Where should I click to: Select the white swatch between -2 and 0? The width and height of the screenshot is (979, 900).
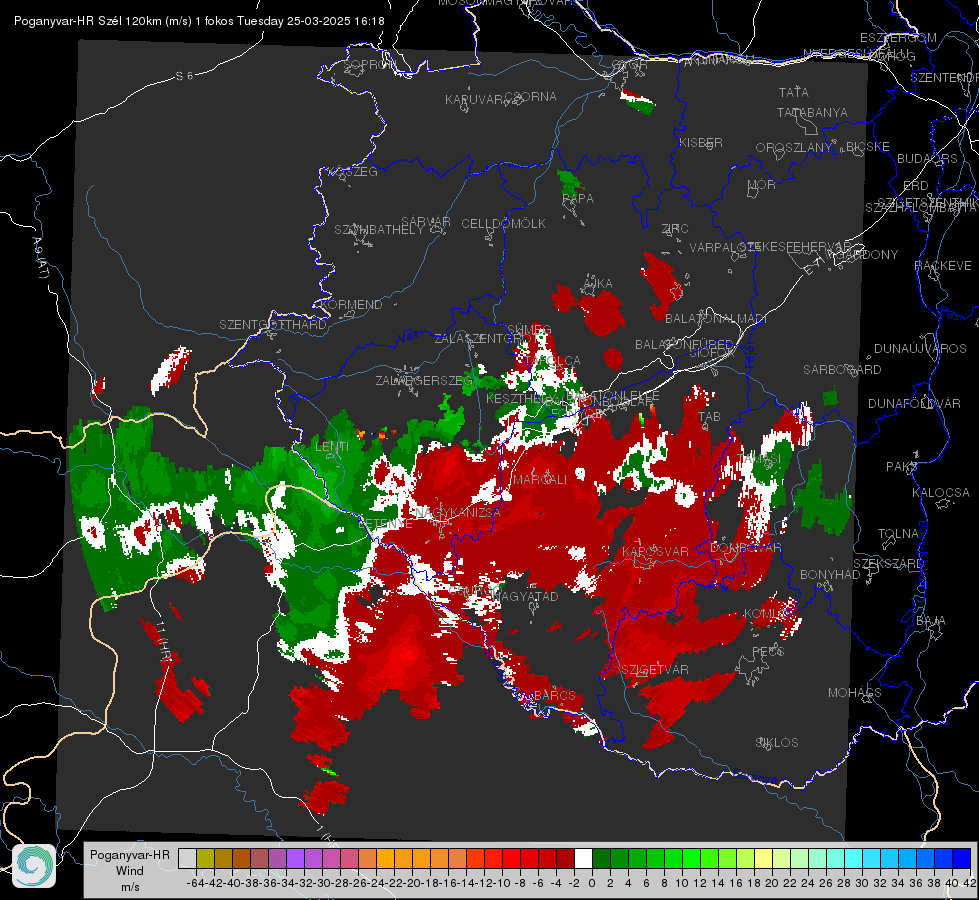click(x=583, y=858)
